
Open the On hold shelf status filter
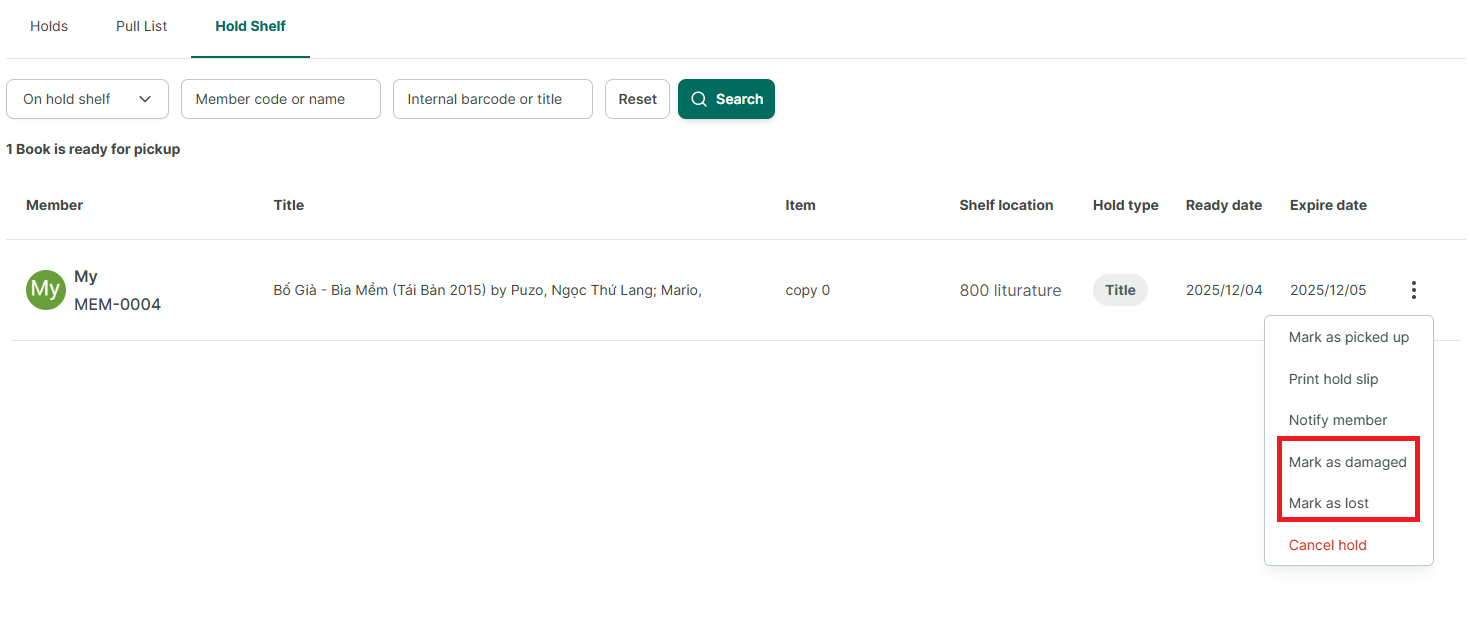[x=87, y=99]
